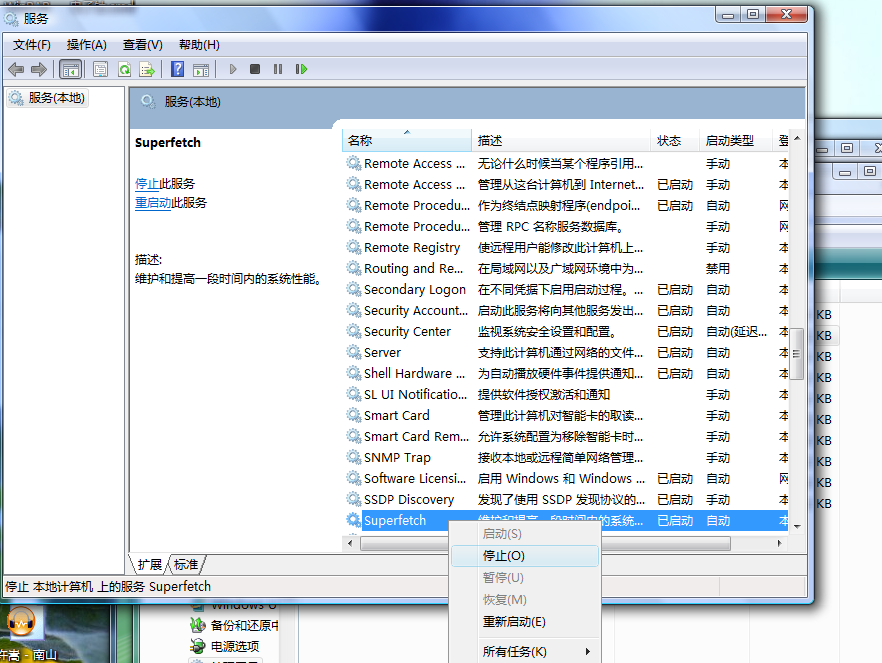Image resolution: width=882 pixels, height=663 pixels.
Task: Click the gear icon of Remote Registry
Action: click(x=353, y=247)
